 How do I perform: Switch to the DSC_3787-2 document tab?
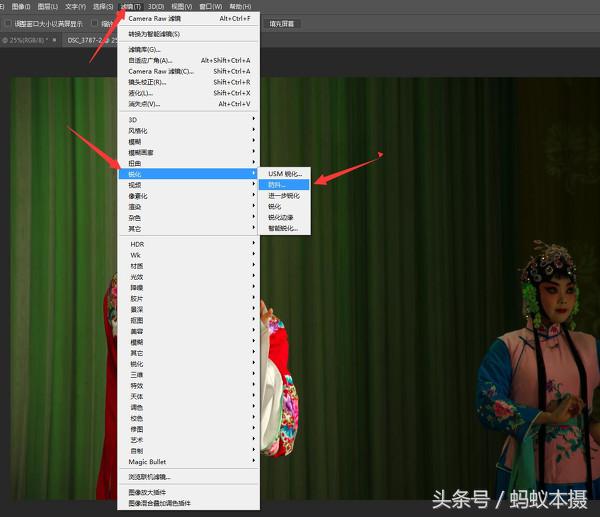point(90,40)
